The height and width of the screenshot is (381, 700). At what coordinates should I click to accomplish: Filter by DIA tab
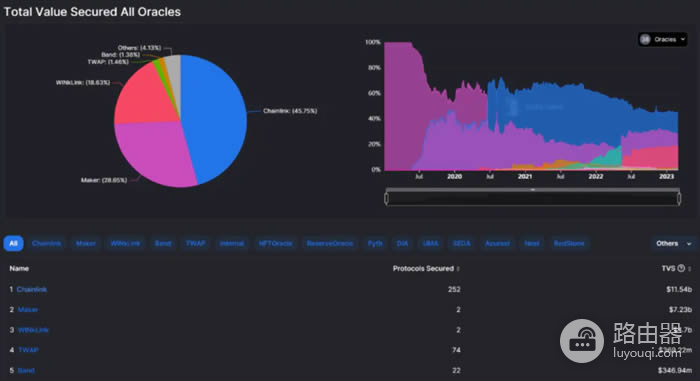(x=402, y=243)
